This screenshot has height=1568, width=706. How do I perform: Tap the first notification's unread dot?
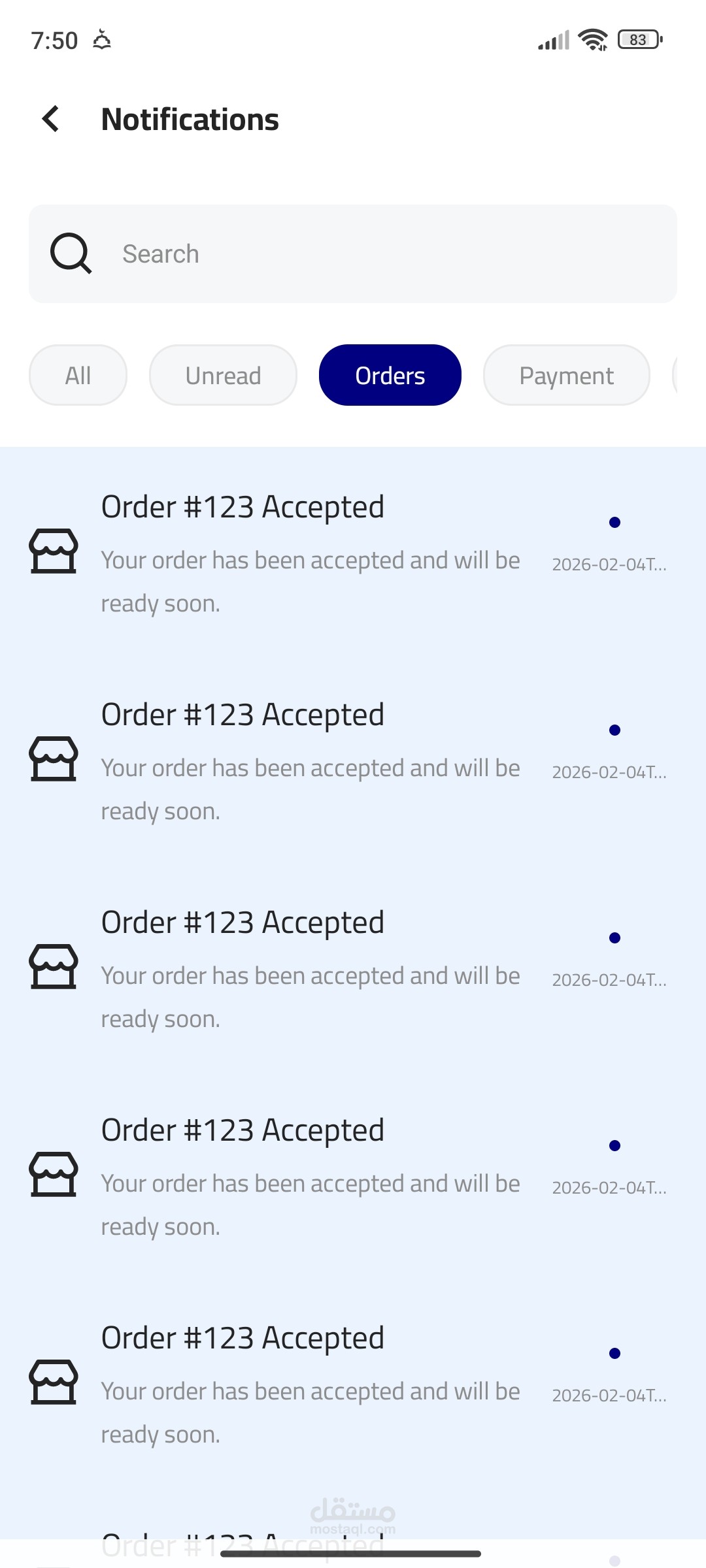(x=614, y=522)
